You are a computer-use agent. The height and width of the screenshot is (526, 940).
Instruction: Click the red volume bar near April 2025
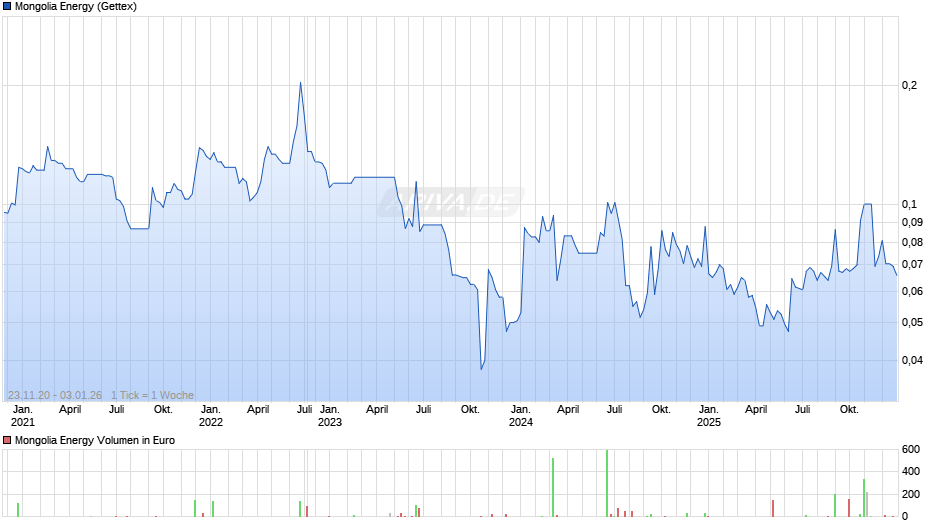(x=773, y=508)
